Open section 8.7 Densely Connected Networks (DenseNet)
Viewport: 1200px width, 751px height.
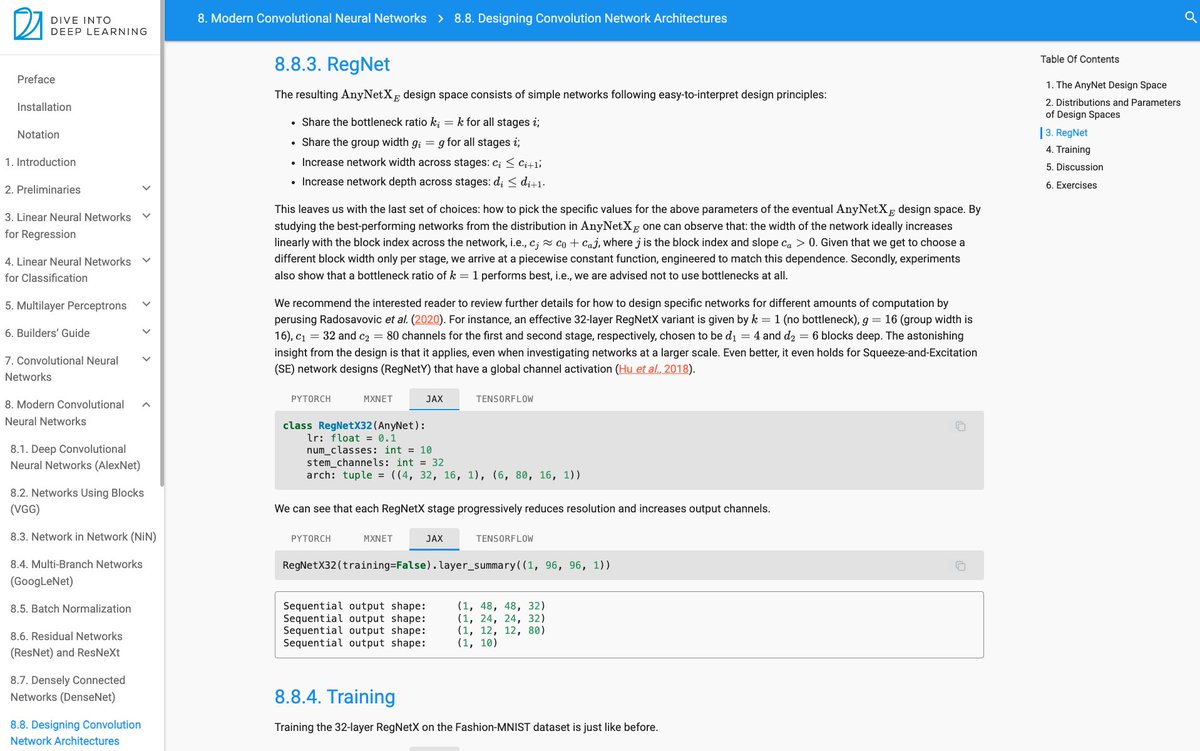click(68, 688)
